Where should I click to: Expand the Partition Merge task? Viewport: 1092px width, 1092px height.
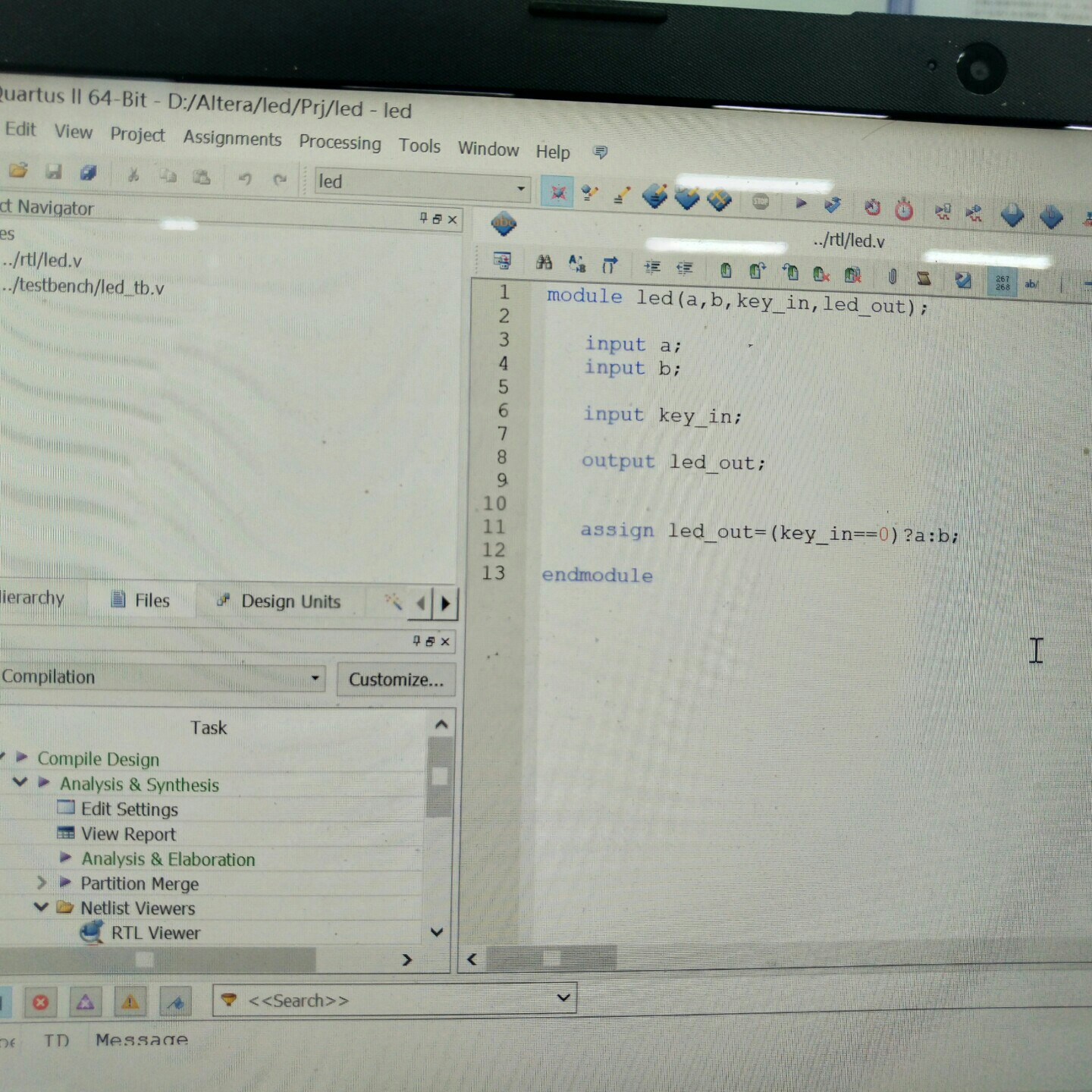coord(42,883)
